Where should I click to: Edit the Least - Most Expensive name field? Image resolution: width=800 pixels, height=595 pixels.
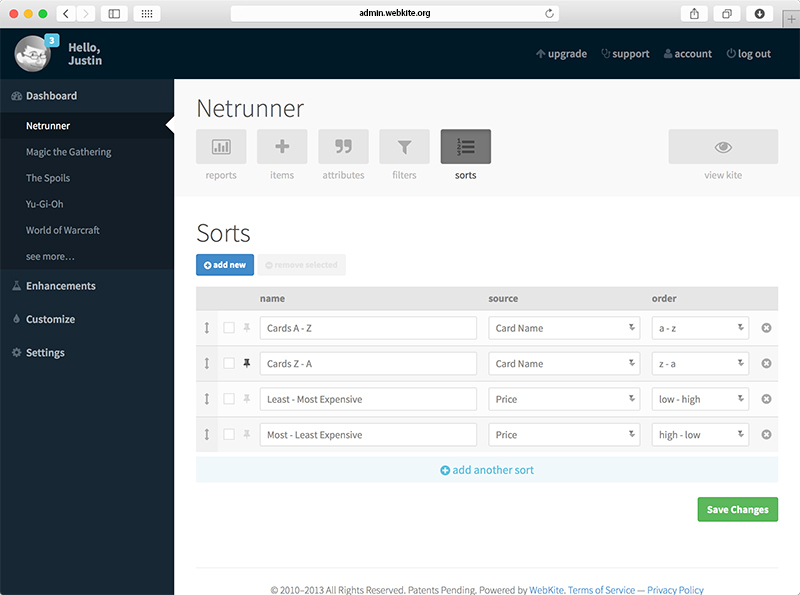(x=367, y=399)
